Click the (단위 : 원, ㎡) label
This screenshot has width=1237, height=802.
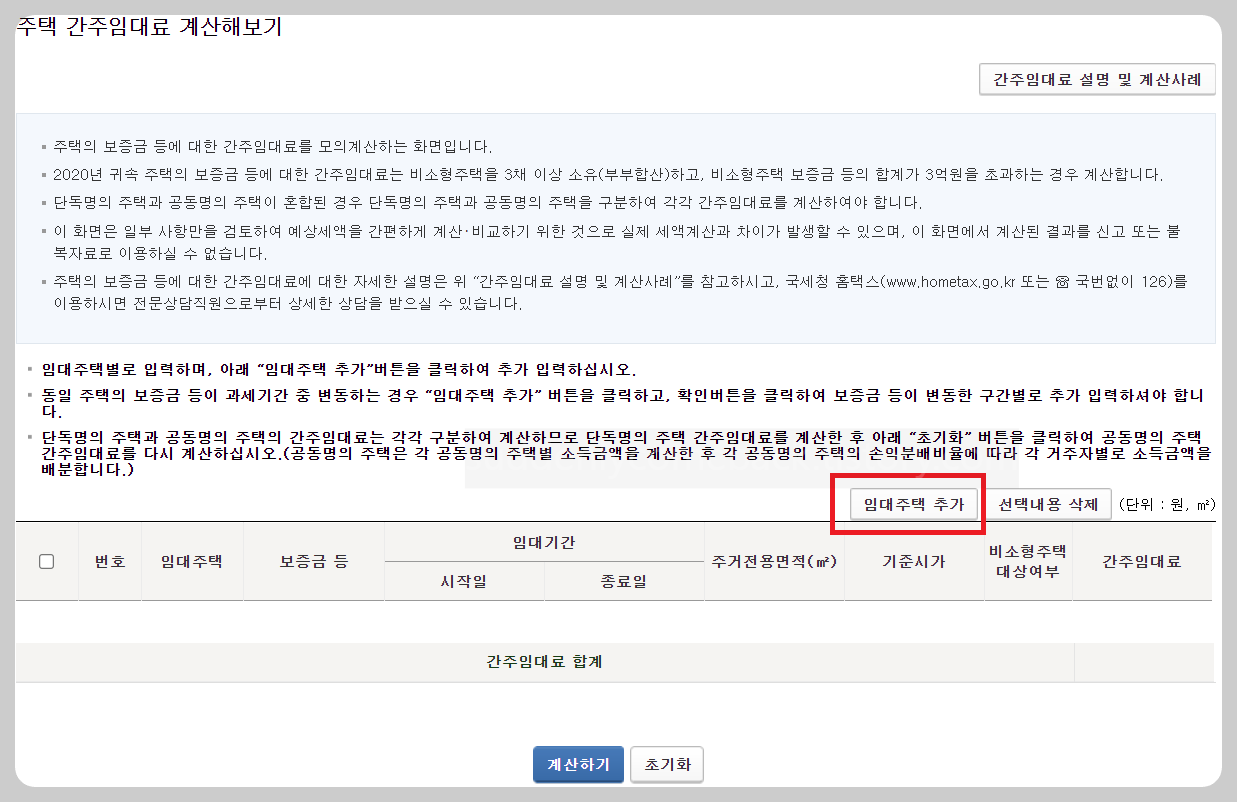coord(1169,504)
